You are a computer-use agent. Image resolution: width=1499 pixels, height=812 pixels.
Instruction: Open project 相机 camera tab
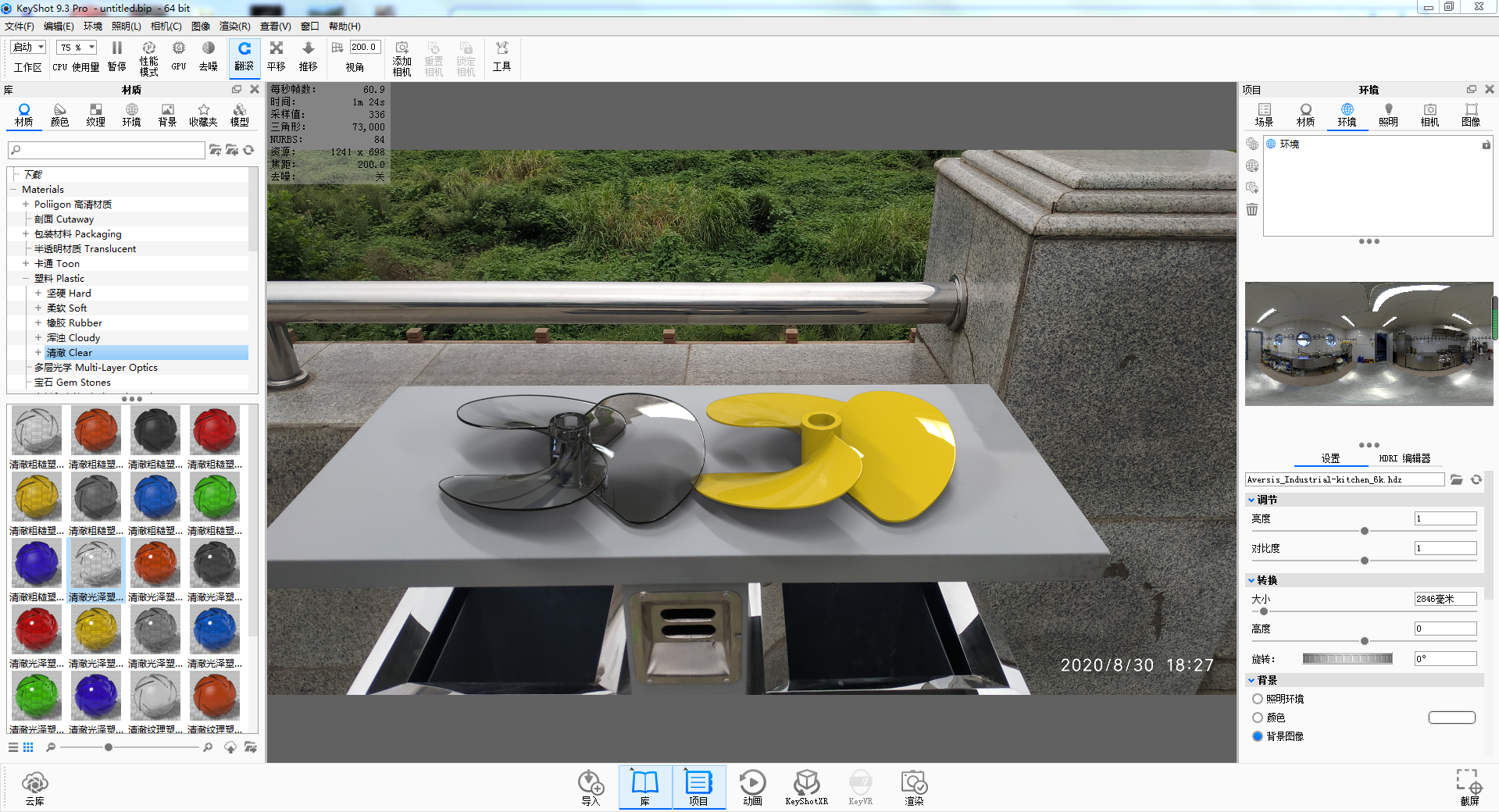tap(1429, 115)
